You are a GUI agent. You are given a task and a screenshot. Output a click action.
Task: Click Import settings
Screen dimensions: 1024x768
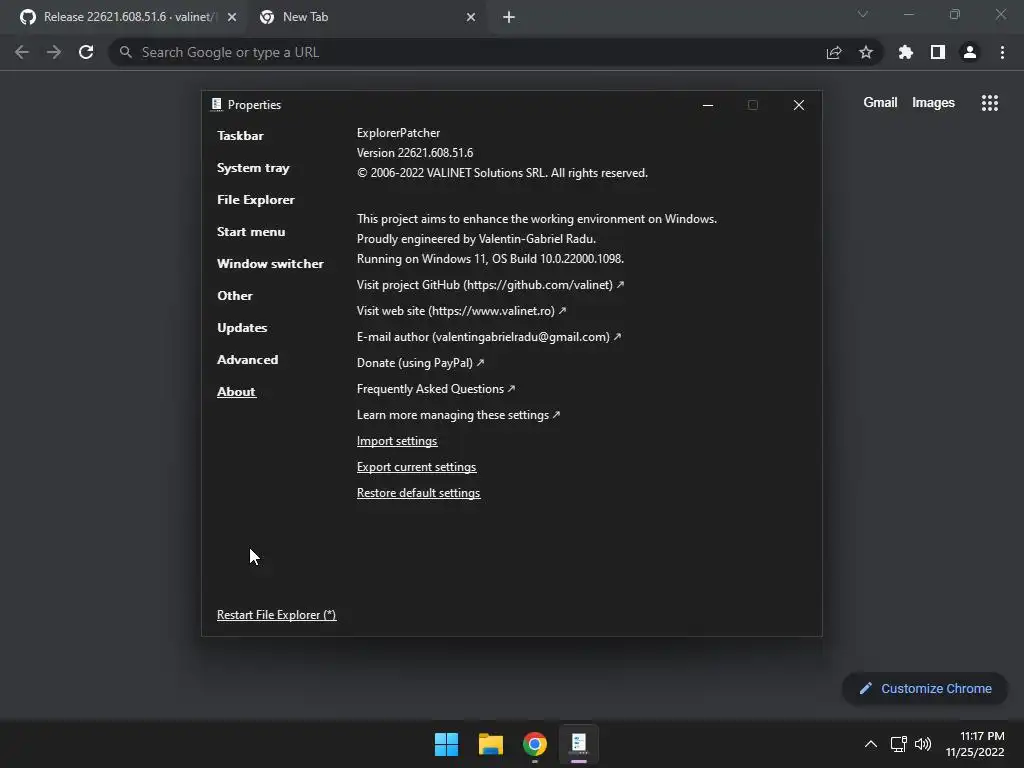click(396, 441)
